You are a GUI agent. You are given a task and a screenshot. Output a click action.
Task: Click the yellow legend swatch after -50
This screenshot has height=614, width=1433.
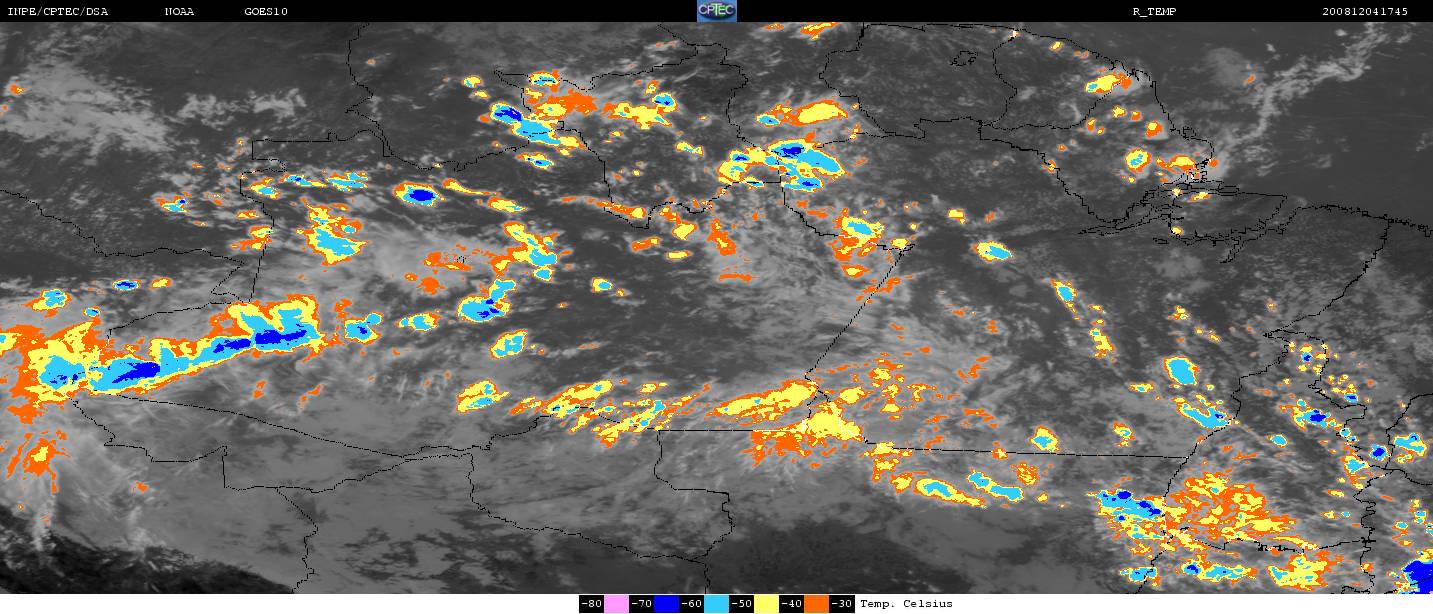pos(767,604)
